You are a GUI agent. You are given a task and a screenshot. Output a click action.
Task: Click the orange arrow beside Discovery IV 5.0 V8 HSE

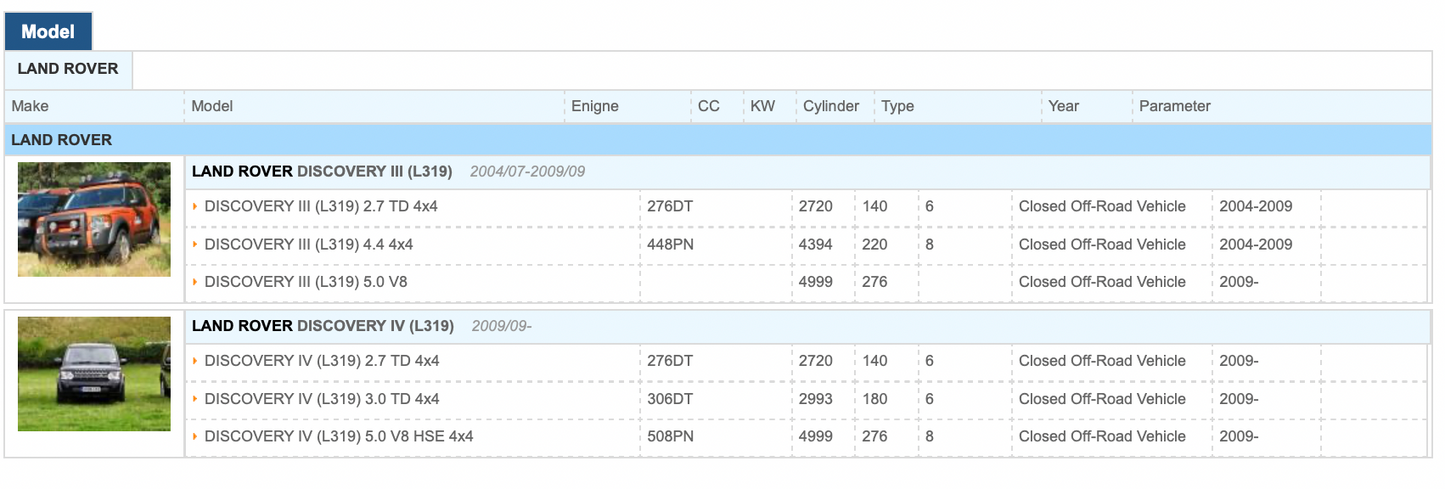pyautogui.click(x=196, y=437)
